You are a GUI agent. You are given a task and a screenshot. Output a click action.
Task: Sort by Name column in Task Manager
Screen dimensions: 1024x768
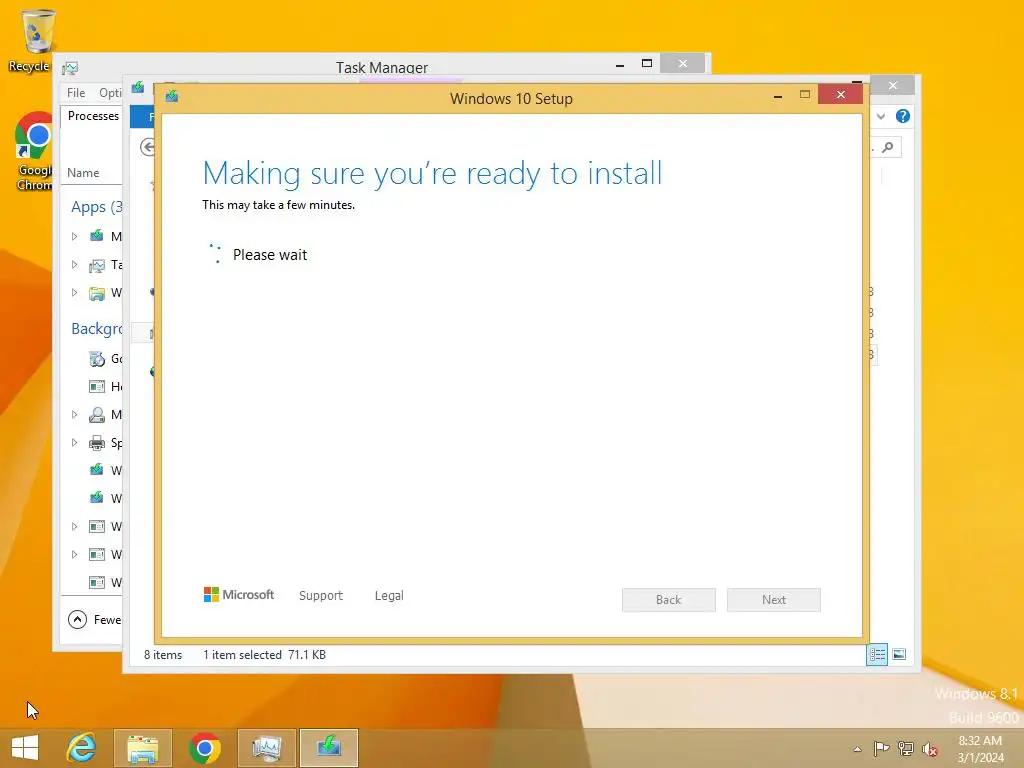click(83, 173)
